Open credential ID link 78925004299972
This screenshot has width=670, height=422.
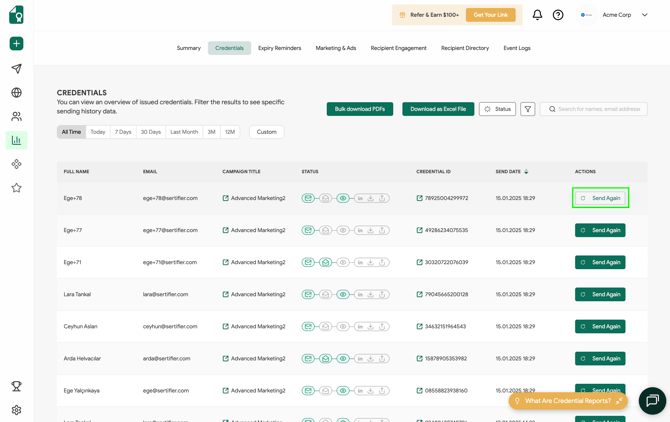coord(446,198)
